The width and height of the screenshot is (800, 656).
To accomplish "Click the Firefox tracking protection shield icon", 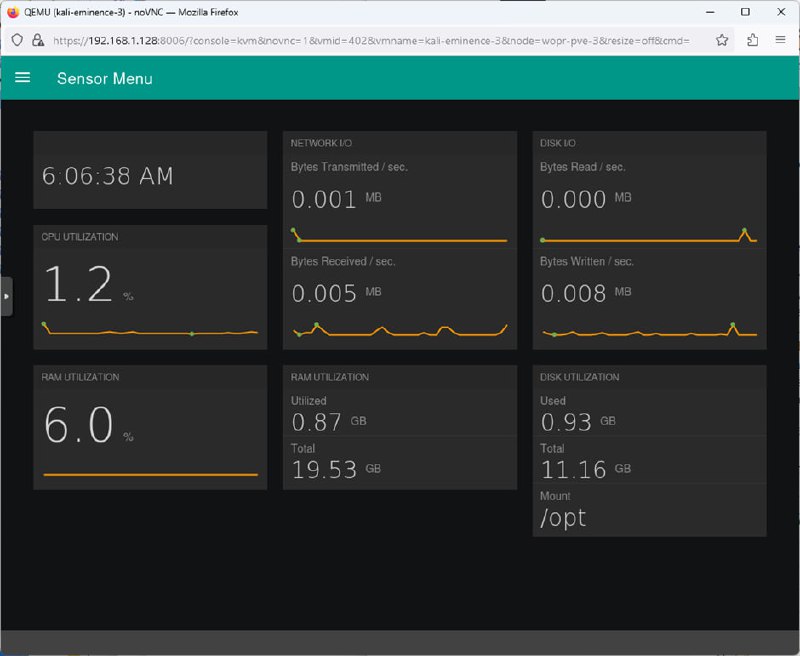I will 17,41.
